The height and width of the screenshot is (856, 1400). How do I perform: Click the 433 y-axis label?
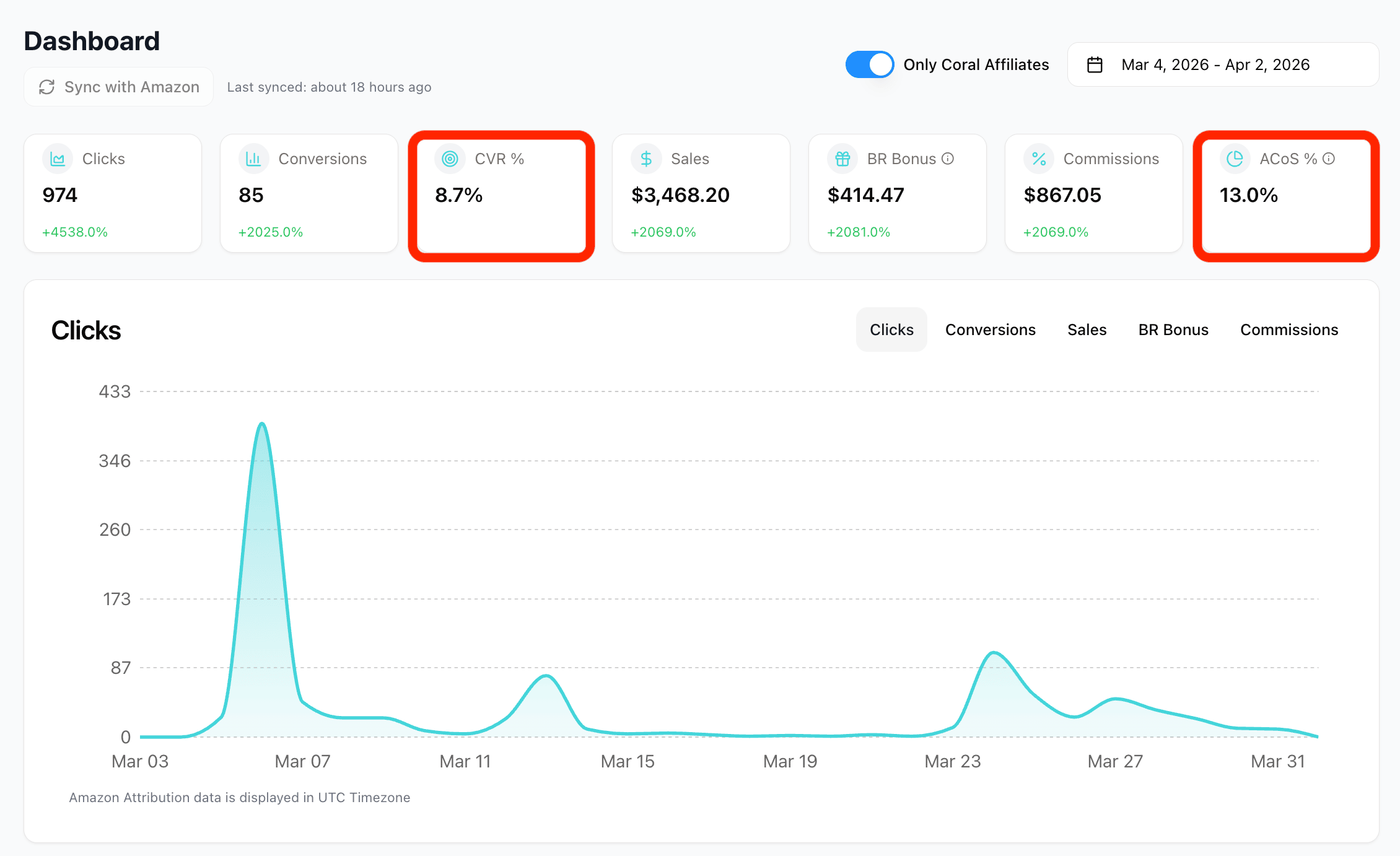[115, 391]
